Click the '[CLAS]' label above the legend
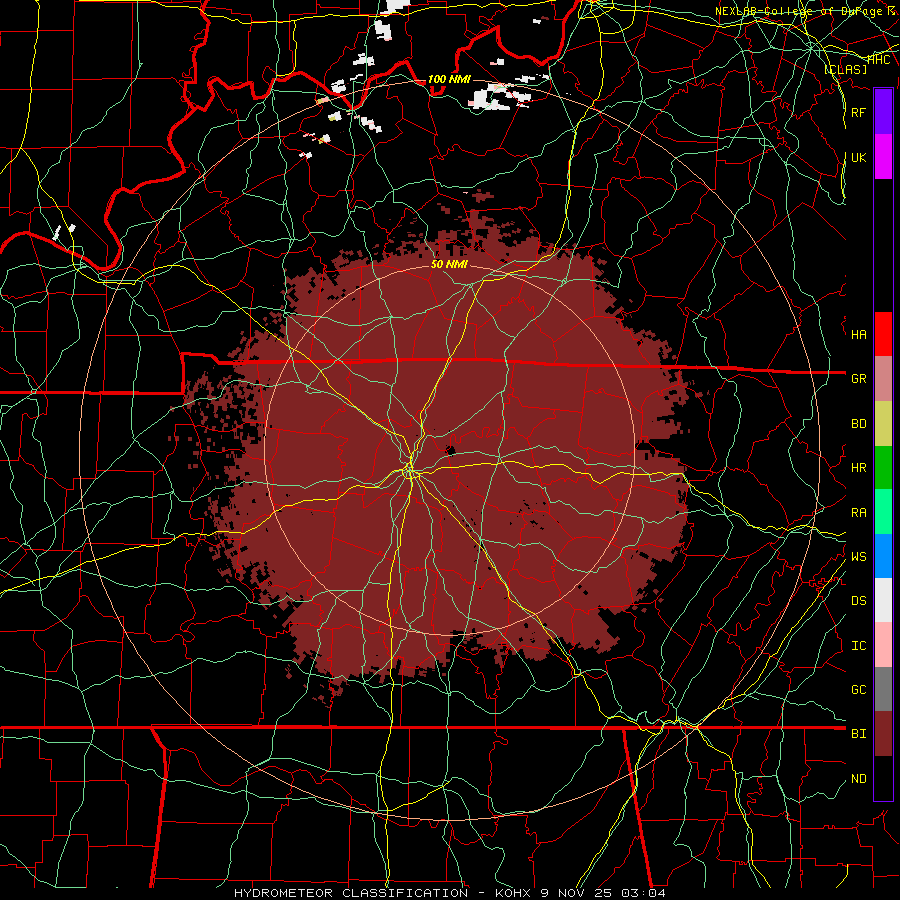Image resolution: width=900 pixels, height=900 pixels. pyautogui.click(x=845, y=69)
